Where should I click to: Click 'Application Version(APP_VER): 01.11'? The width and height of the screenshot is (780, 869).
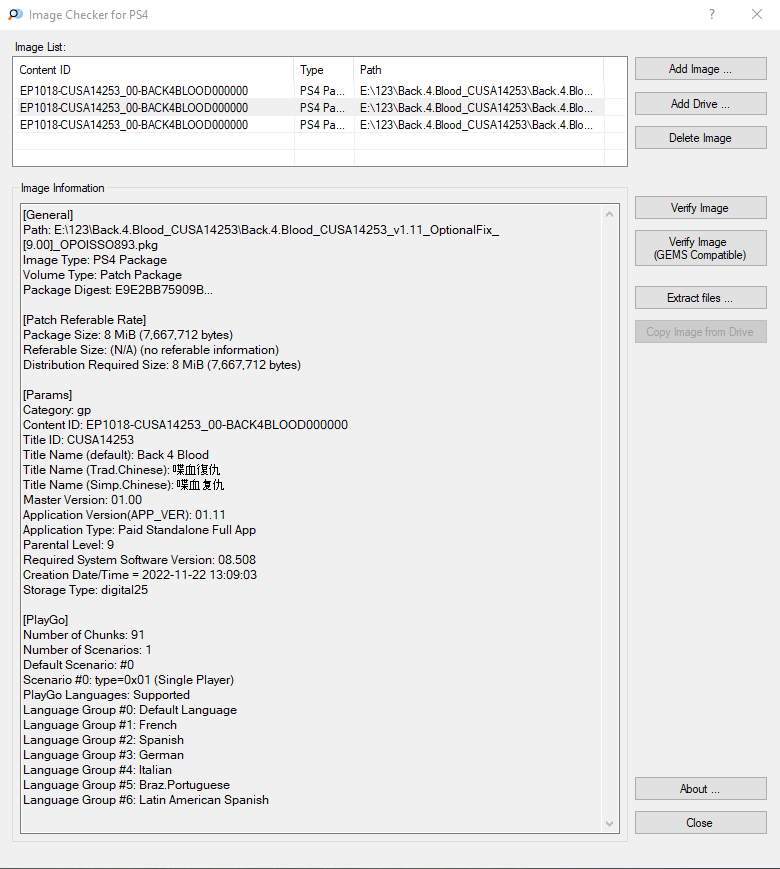click(x=124, y=514)
